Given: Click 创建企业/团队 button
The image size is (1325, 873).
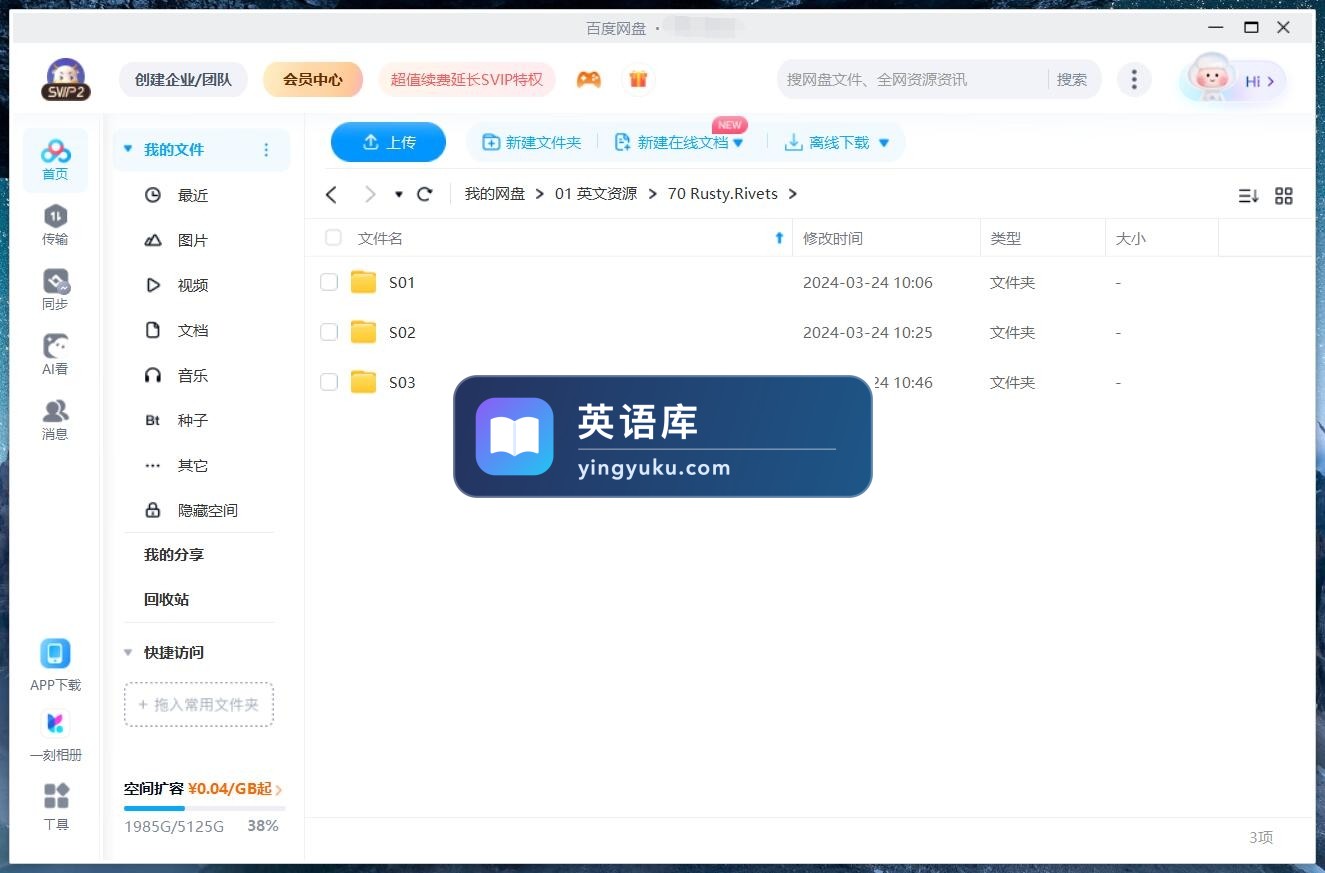Looking at the screenshot, I should (183, 79).
